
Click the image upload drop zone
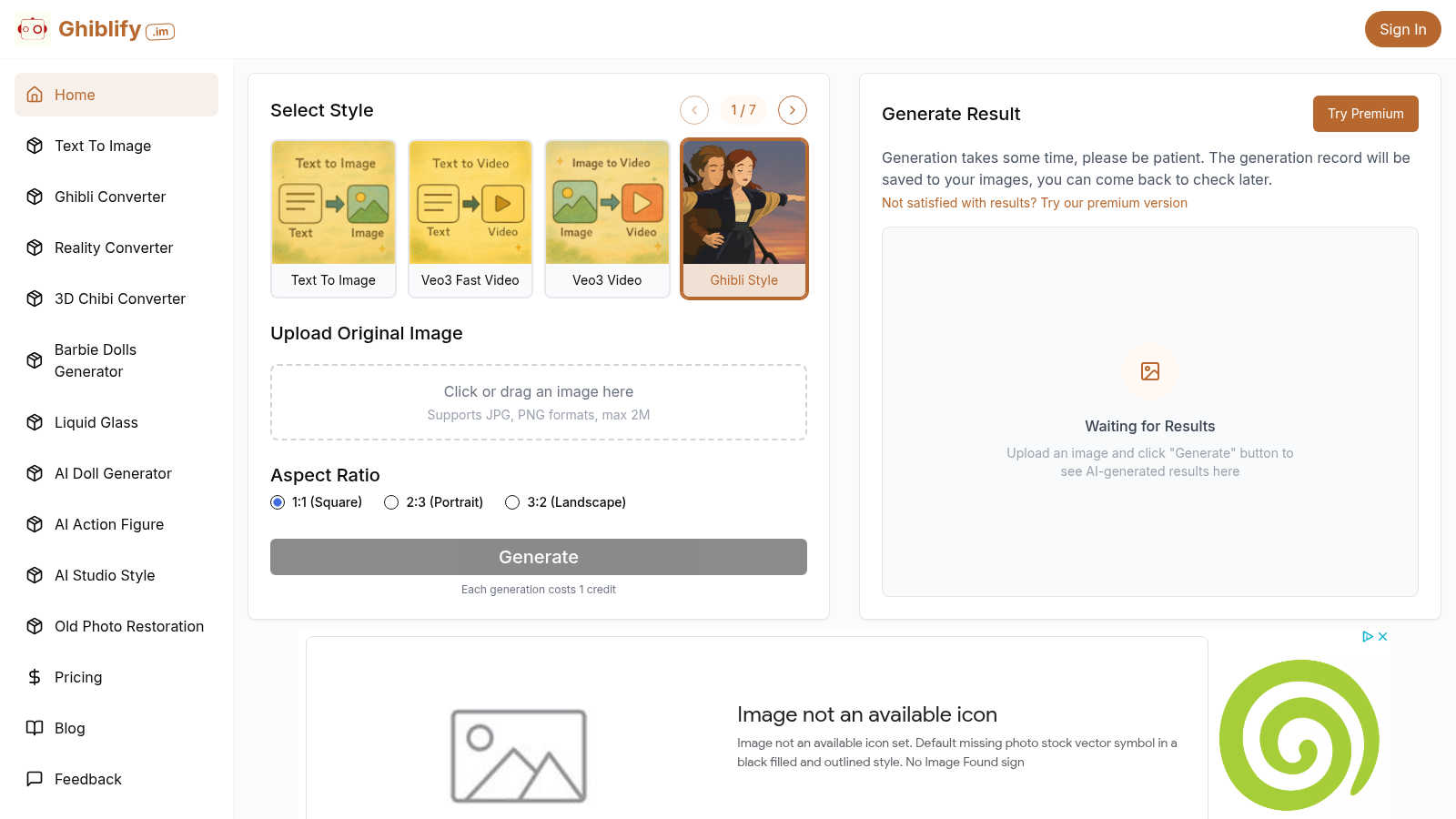click(x=538, y=401)
